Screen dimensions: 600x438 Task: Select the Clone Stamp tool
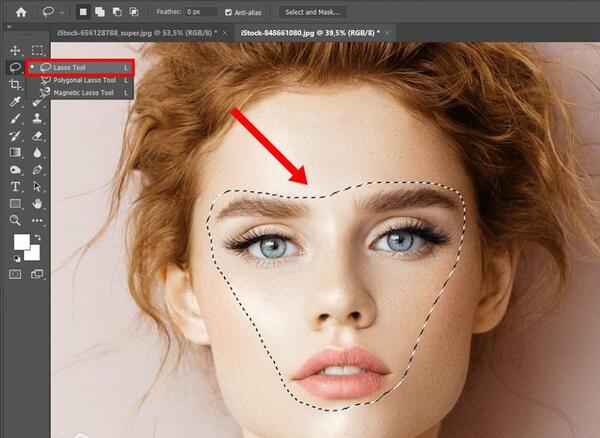click(37, 119)
